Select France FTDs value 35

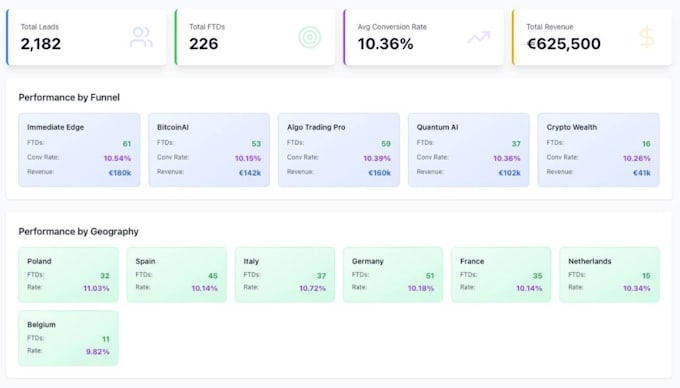click(x=538, y=276)
